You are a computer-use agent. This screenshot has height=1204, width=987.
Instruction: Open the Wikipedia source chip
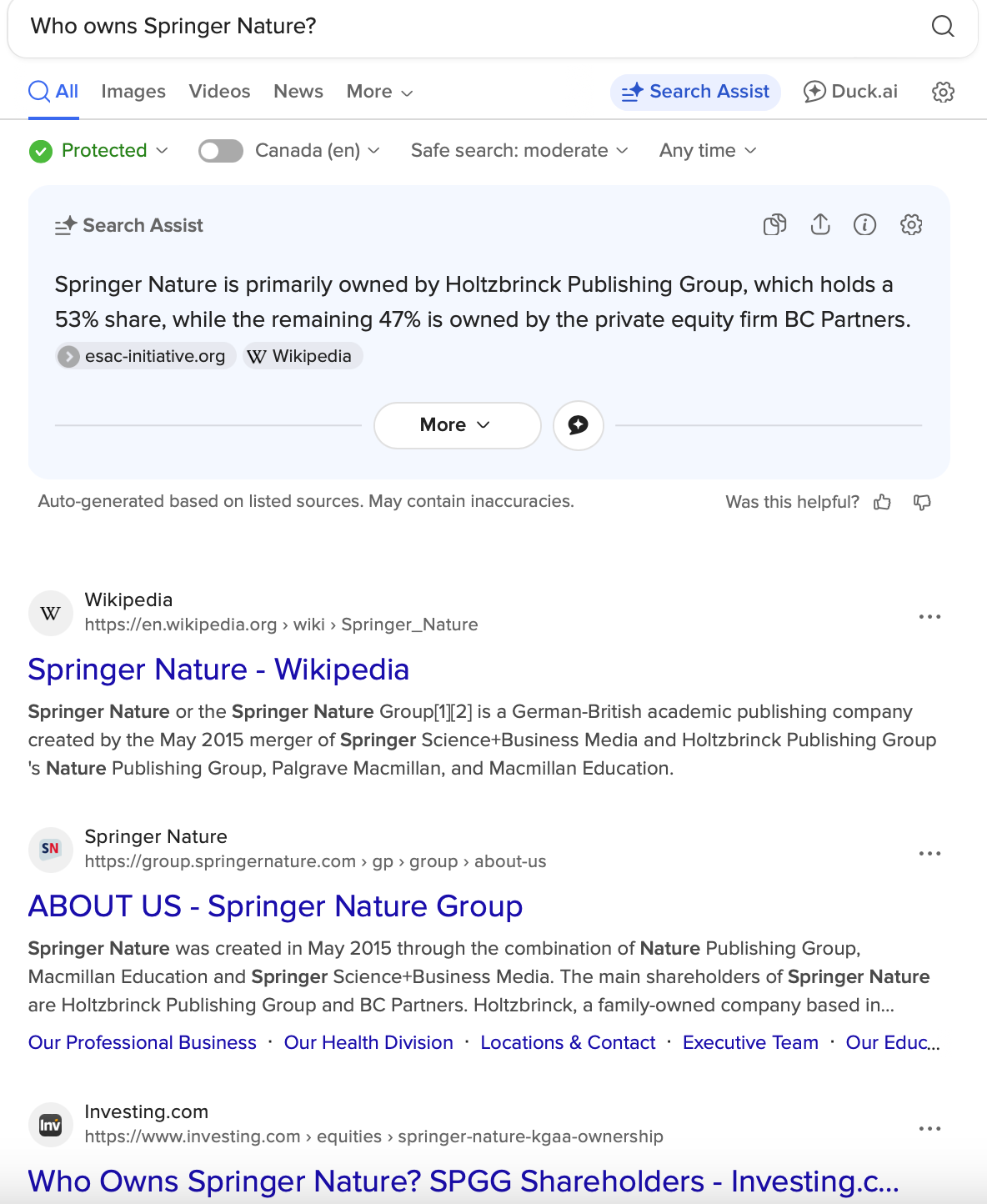click(303, 356)
